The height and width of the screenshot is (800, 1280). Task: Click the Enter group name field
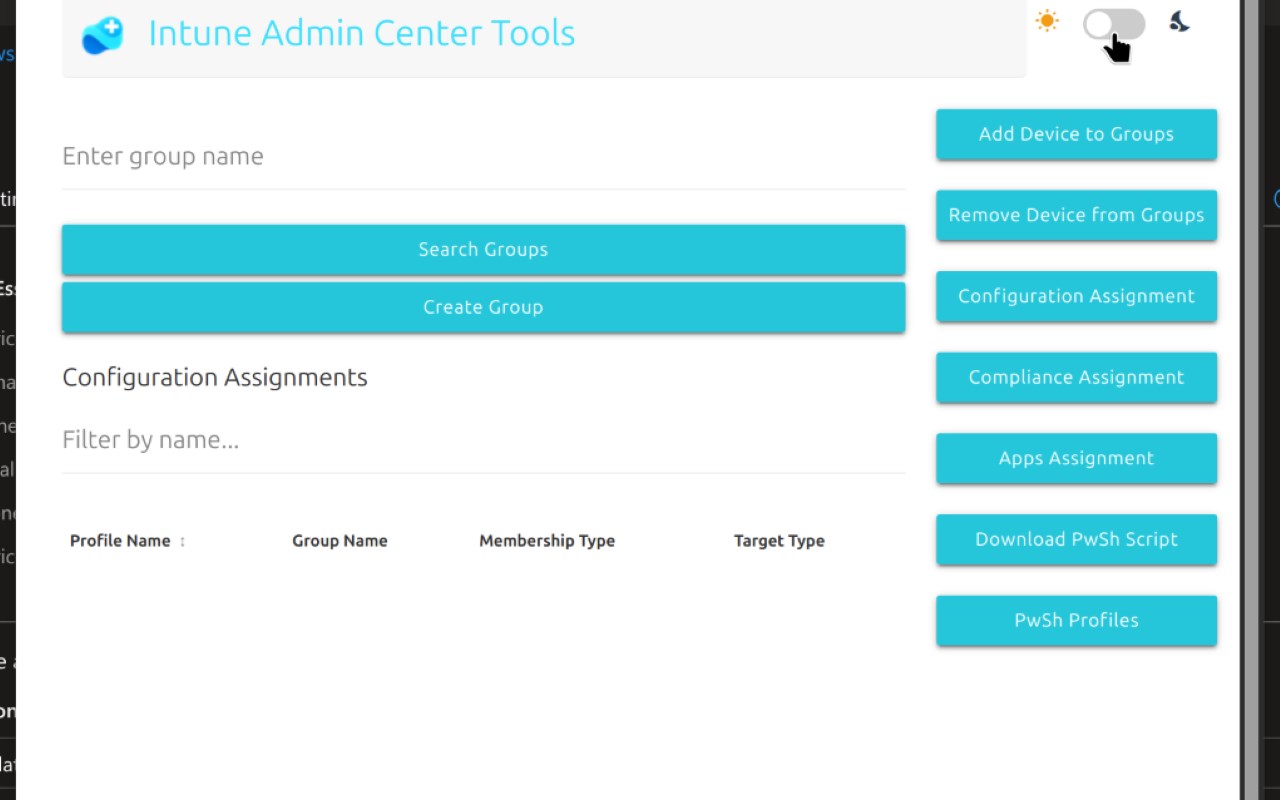(483, 157)
